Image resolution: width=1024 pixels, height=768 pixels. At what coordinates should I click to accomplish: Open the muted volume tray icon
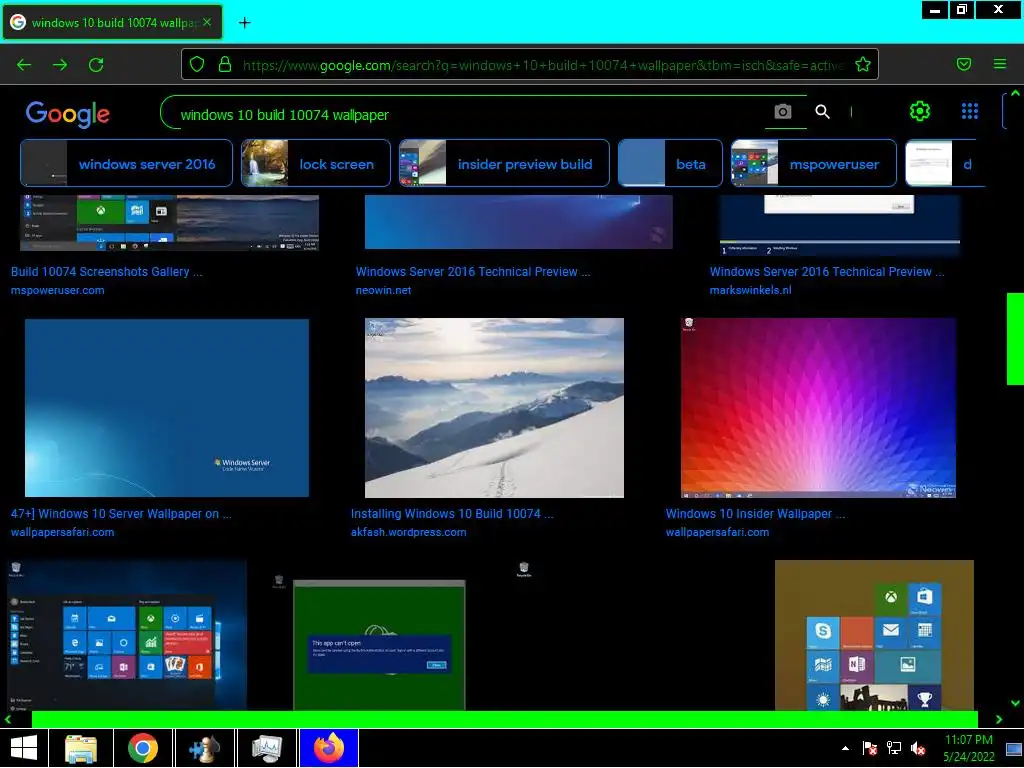[x=918, y=748]
